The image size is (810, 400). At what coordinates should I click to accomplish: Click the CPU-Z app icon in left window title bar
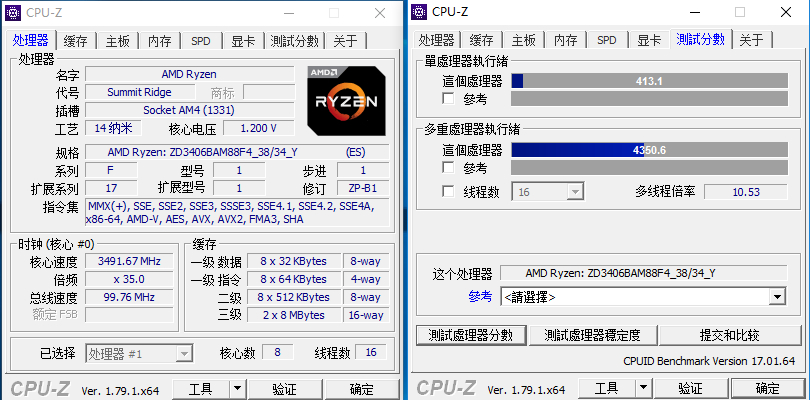coord(12,12)
